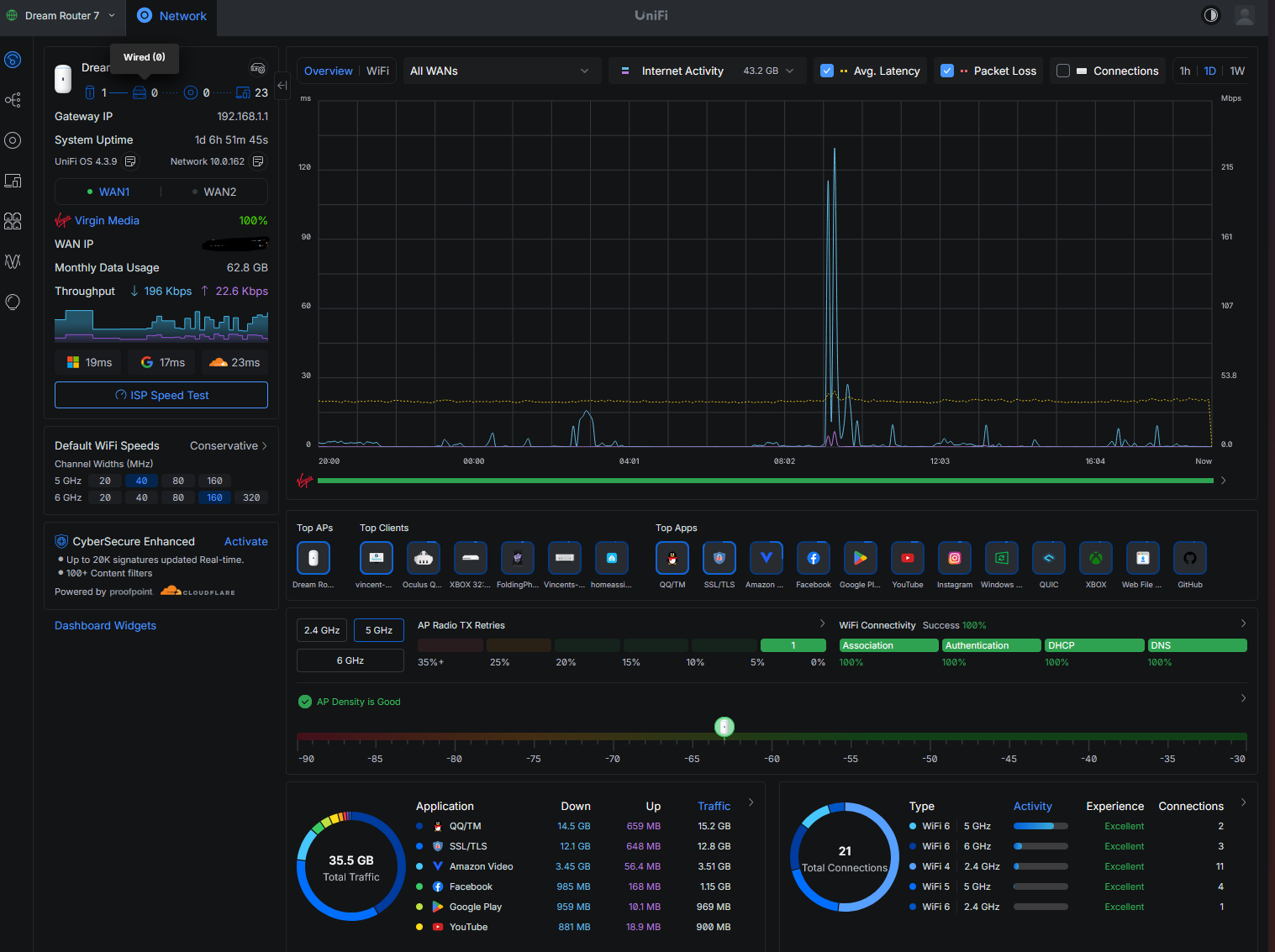Open the Dashboard Widgets link
Viewport: 1275px width, 952px height.
click(105, 626)
